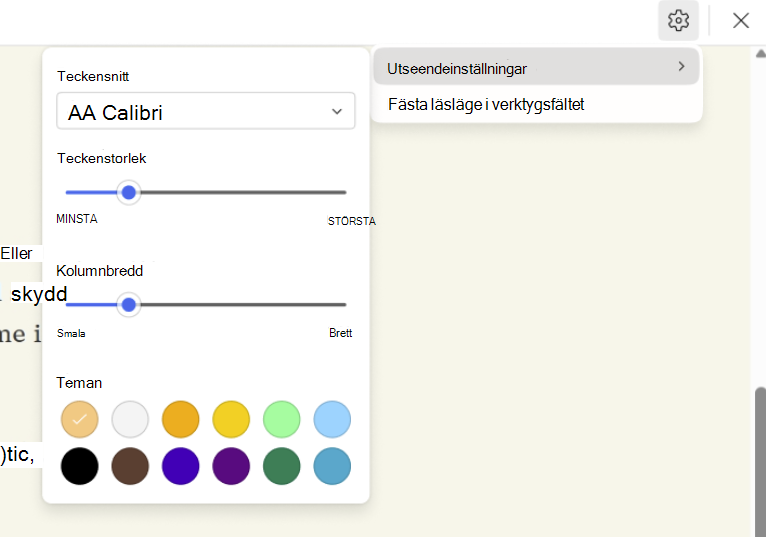Open Utseendeinställningar submenu
Image resolution: width=766 pixels, height=537 pixels.
(x=536, y=67)
